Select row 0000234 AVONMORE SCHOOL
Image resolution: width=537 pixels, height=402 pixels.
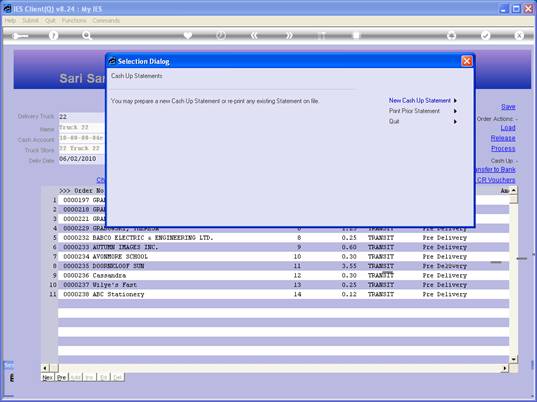283,256
